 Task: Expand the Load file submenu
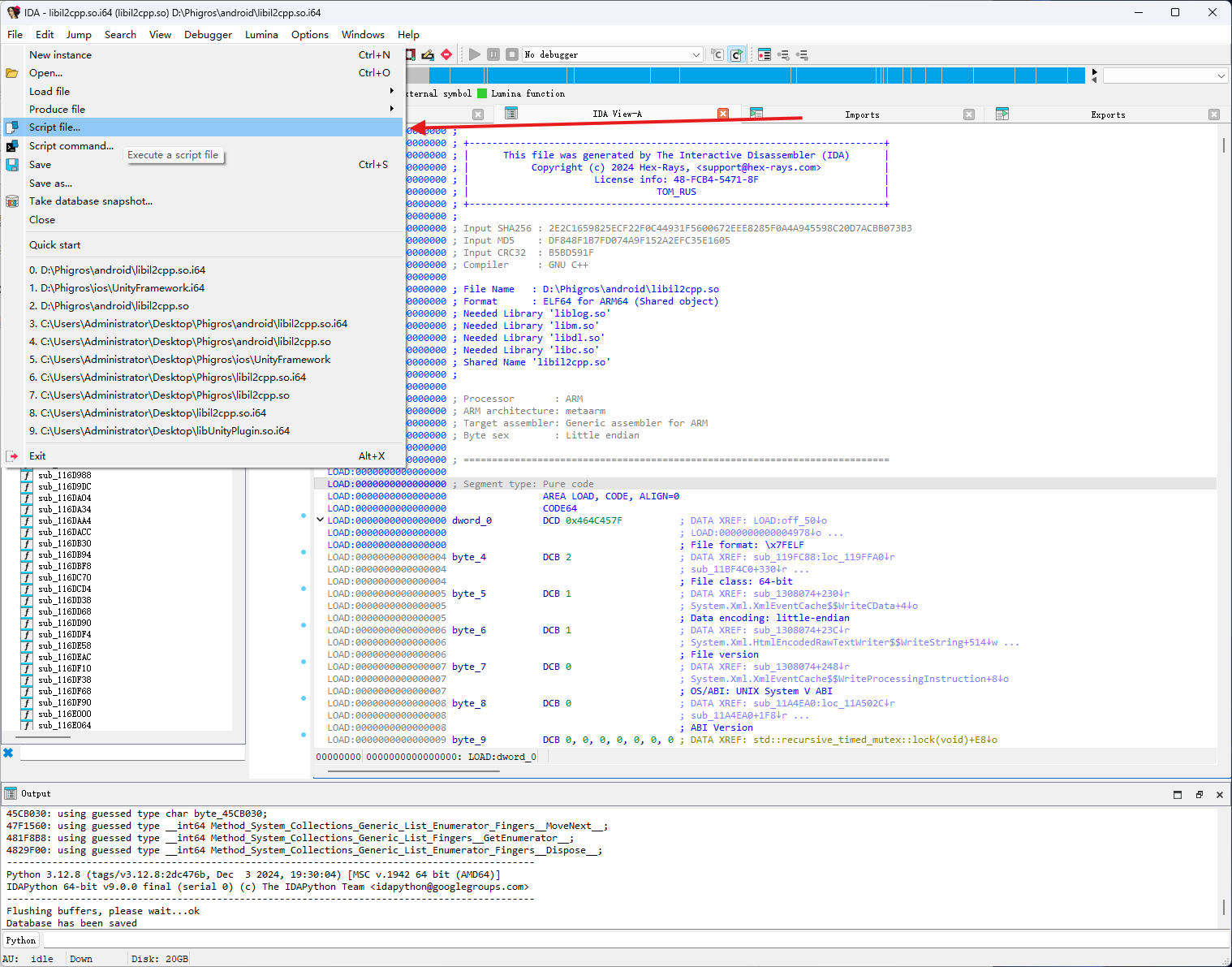203,92
